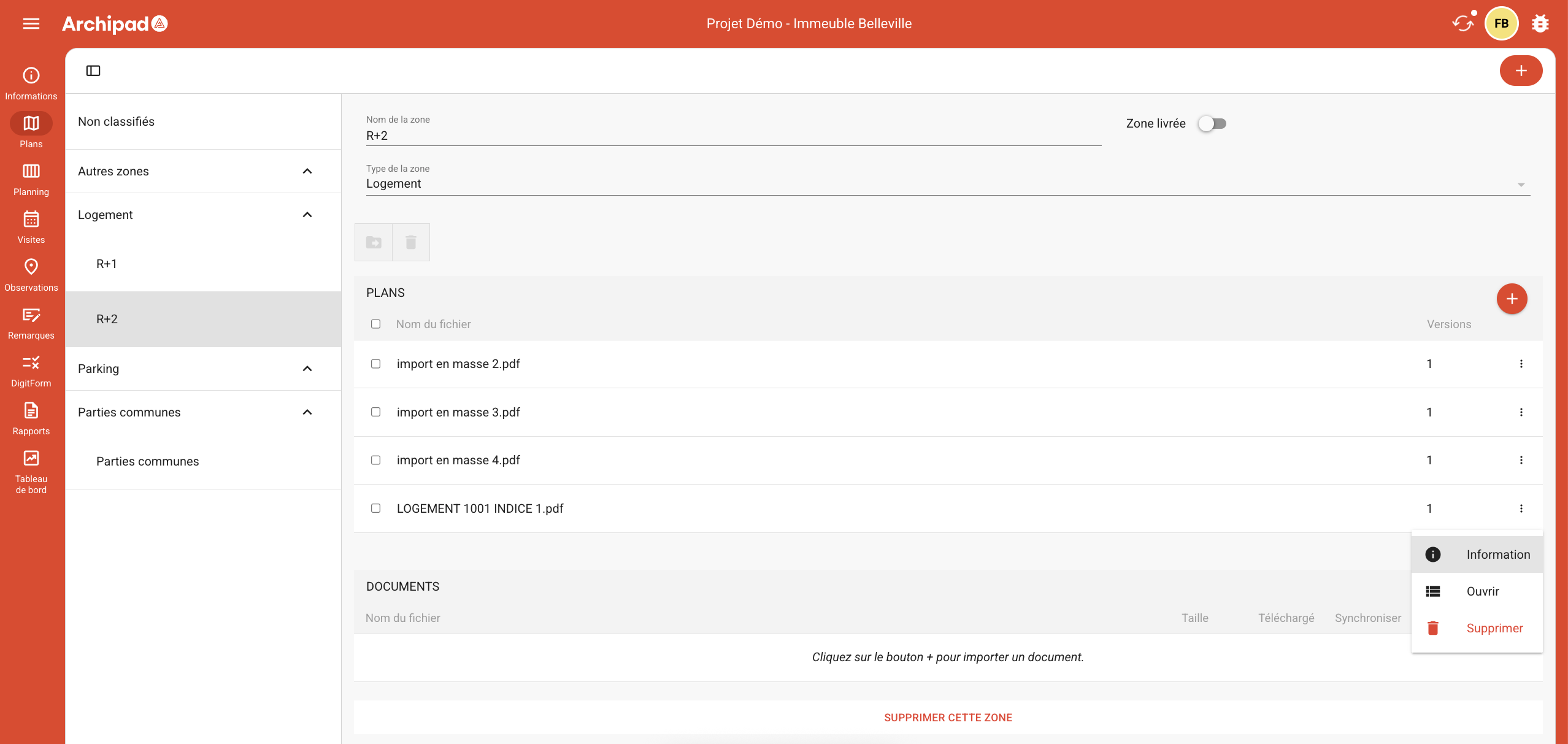
Task: Check the box for import en masse 2.pdf
Action: [375, 364]
